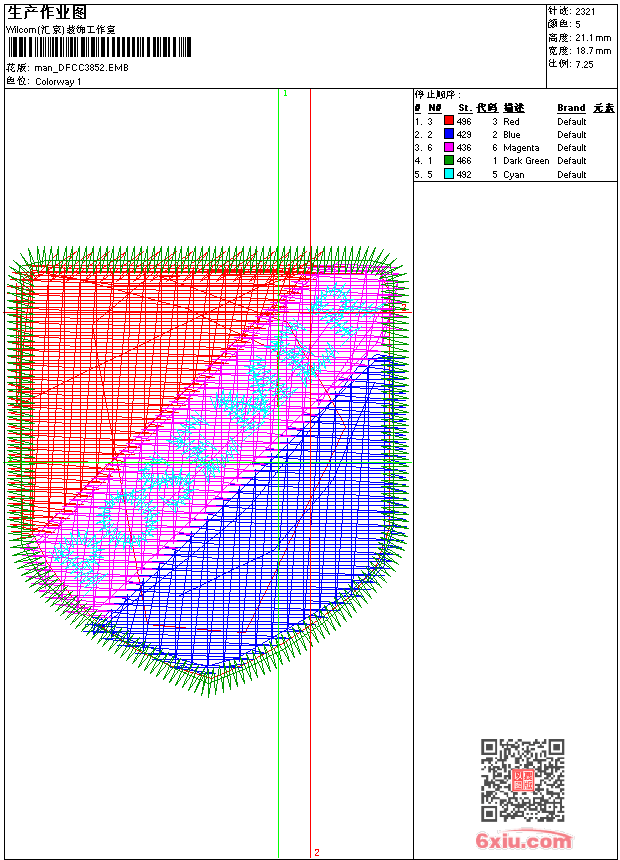620x860 pixels.
Task: Click the scale value 7.25
Action: 584,64
